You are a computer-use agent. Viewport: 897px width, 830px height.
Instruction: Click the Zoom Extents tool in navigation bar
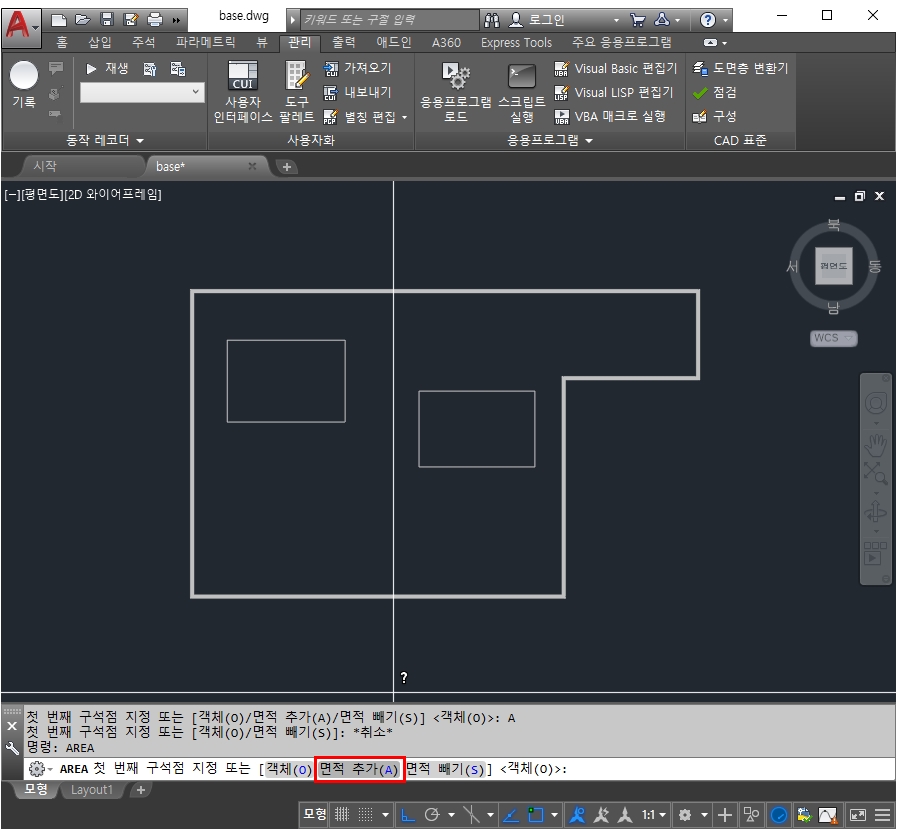click(875, 473)
